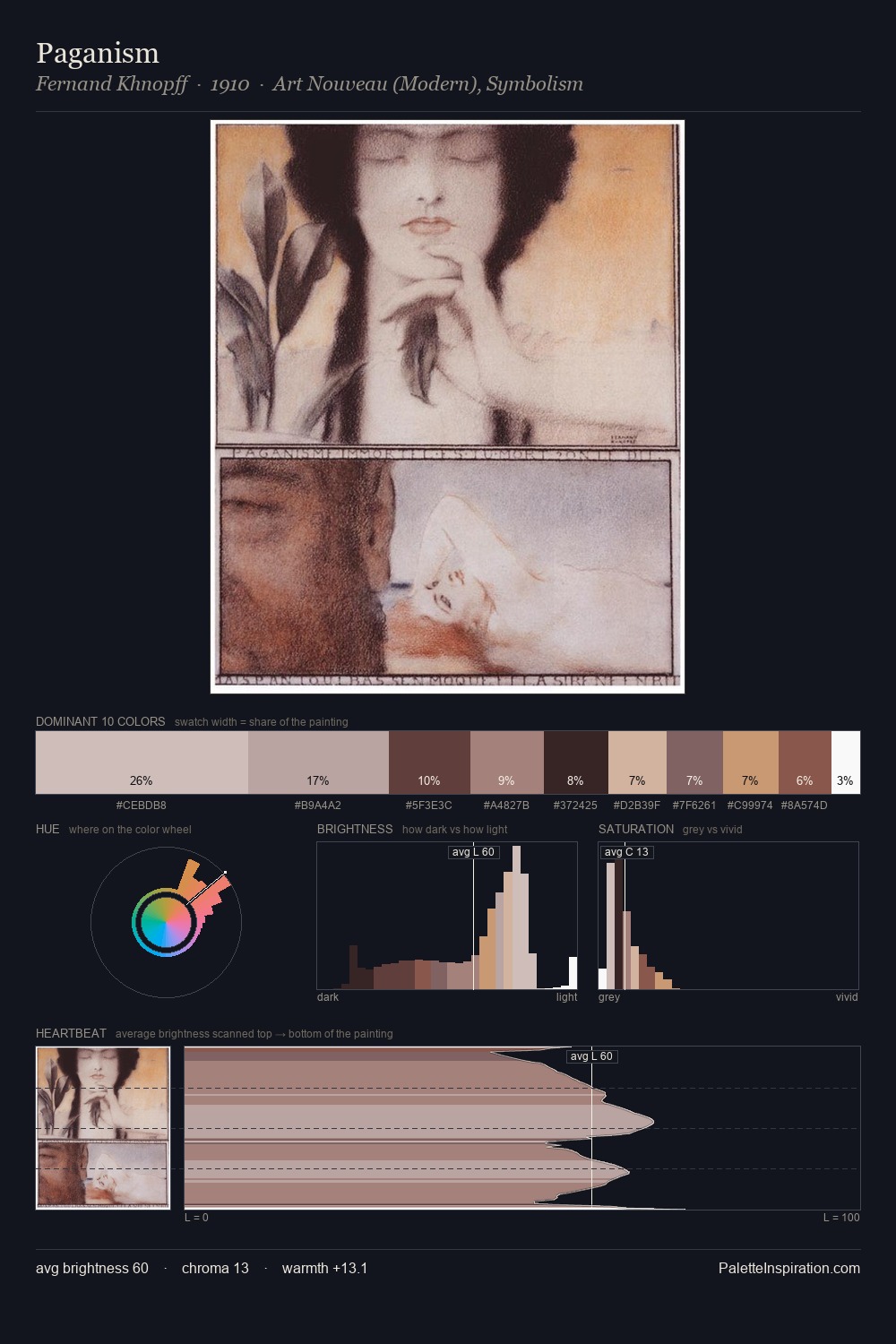Click the brightness histogram chart
896x1344 pixels.
pyautogui.click(x=447, y=916)
